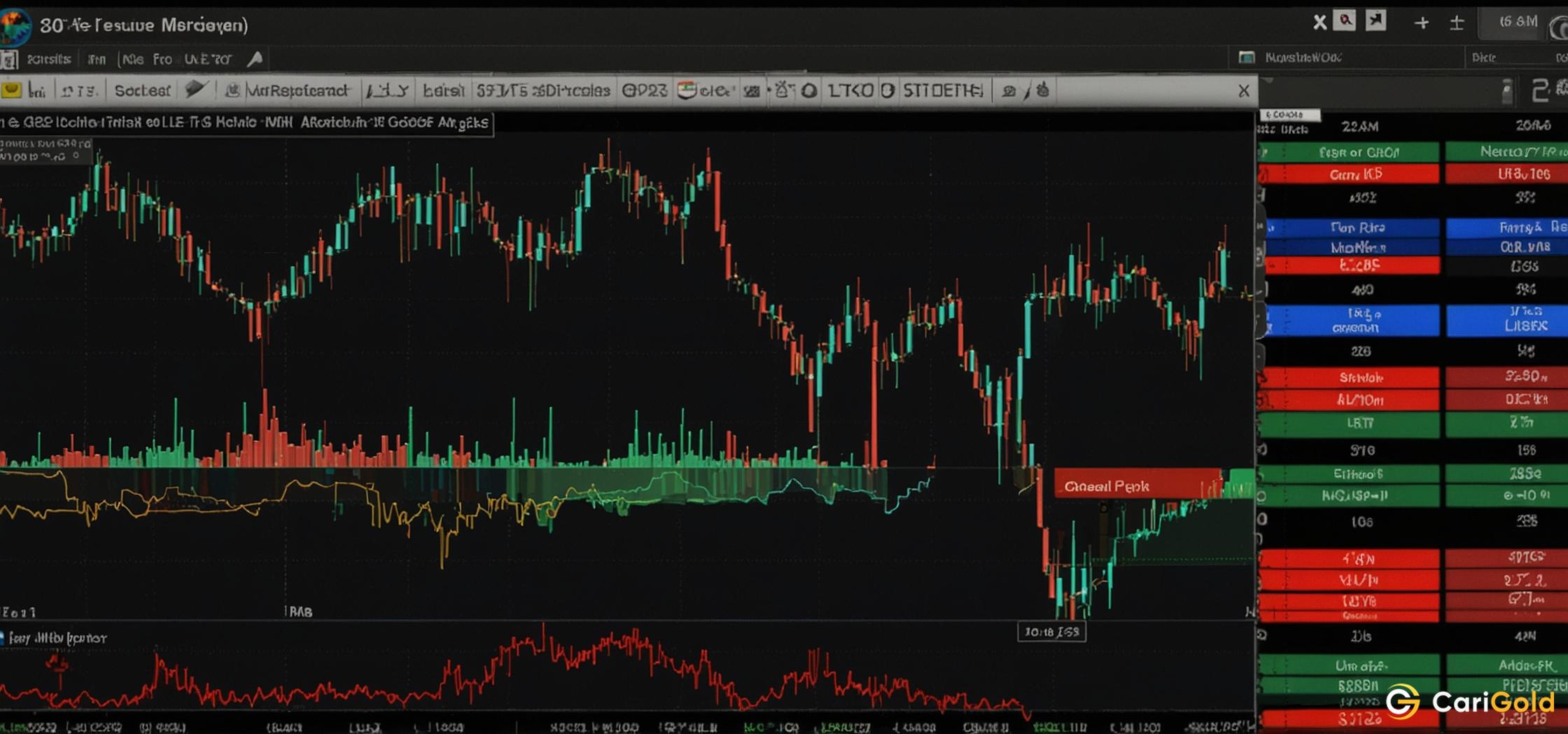1568x734 pixels.
Task: Click the 'STTOETH' toolbar button
Action: coord(943,90)
